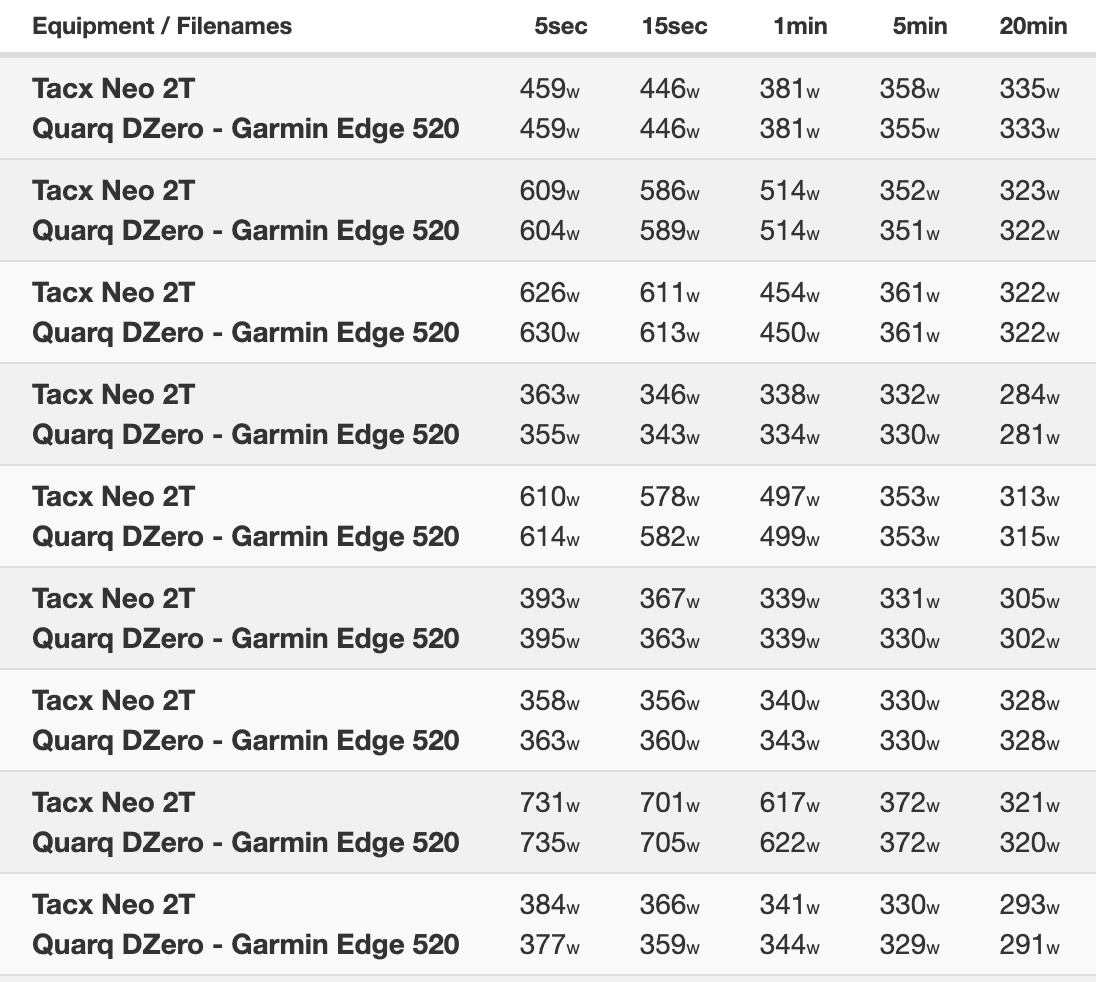The height and width of the screenshot is (982, 1096).
Task: Click the 731w 5sec Tacx value
Action: (549, 802)
